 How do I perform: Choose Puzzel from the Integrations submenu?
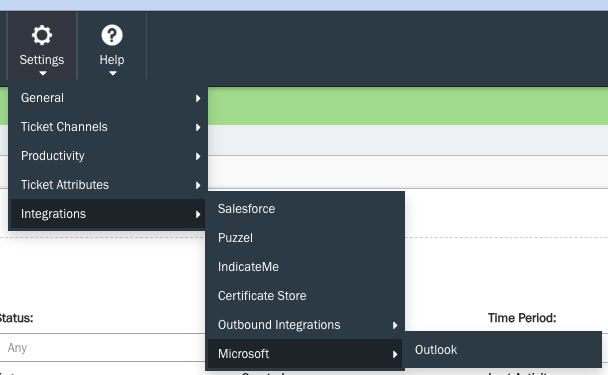tap(305, 238)
